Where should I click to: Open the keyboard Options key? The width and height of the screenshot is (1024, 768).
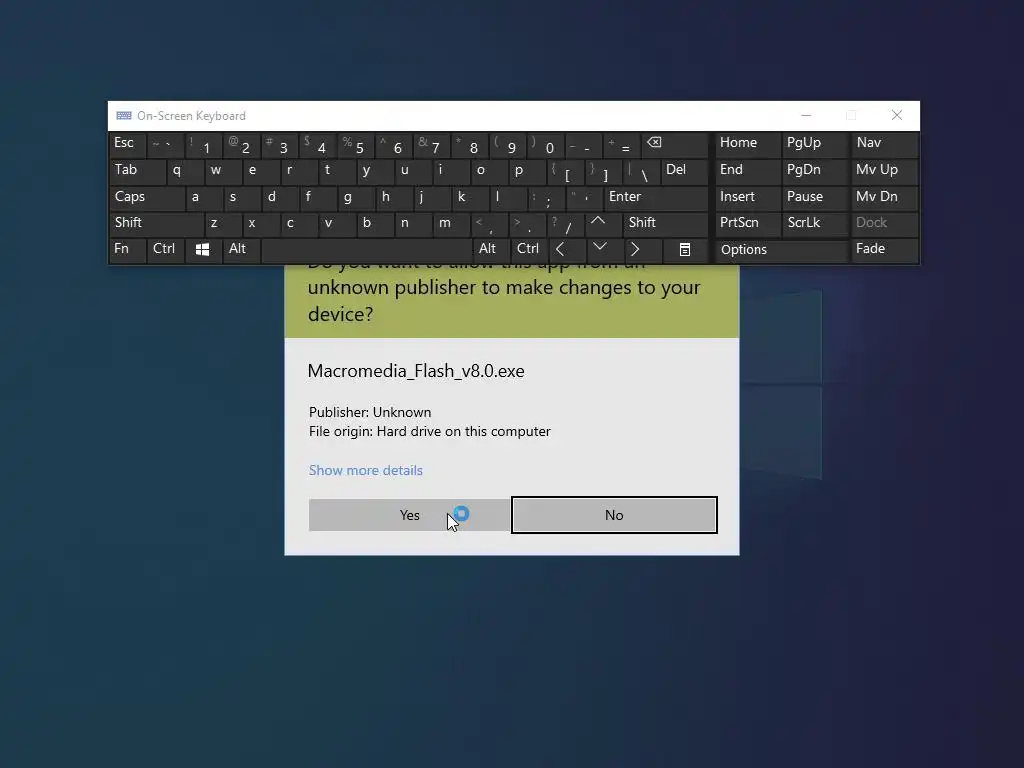(782, 250)
